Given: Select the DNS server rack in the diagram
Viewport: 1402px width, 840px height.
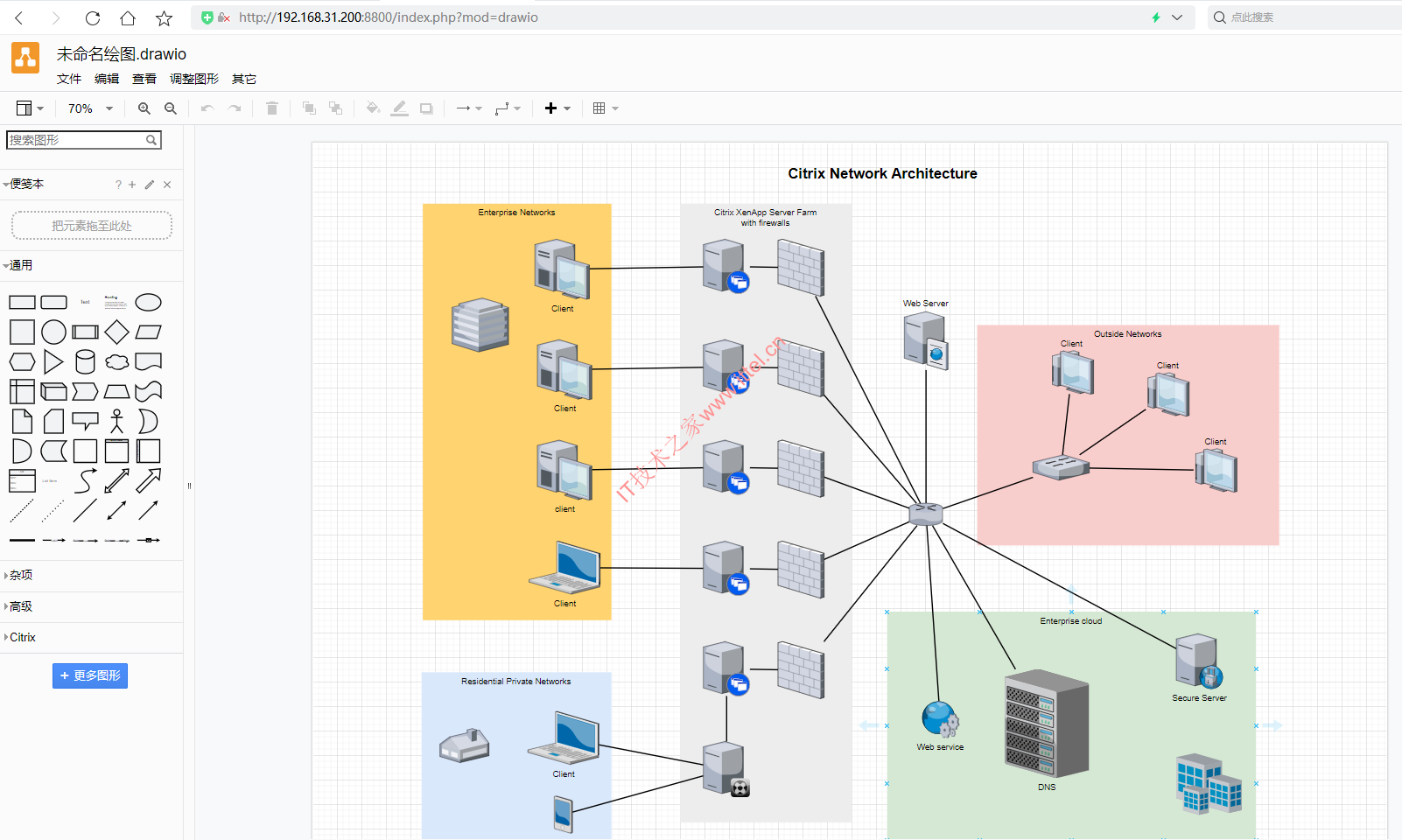Looking at the screenshot, I should pyautogui.click(x=1047, y=723).
